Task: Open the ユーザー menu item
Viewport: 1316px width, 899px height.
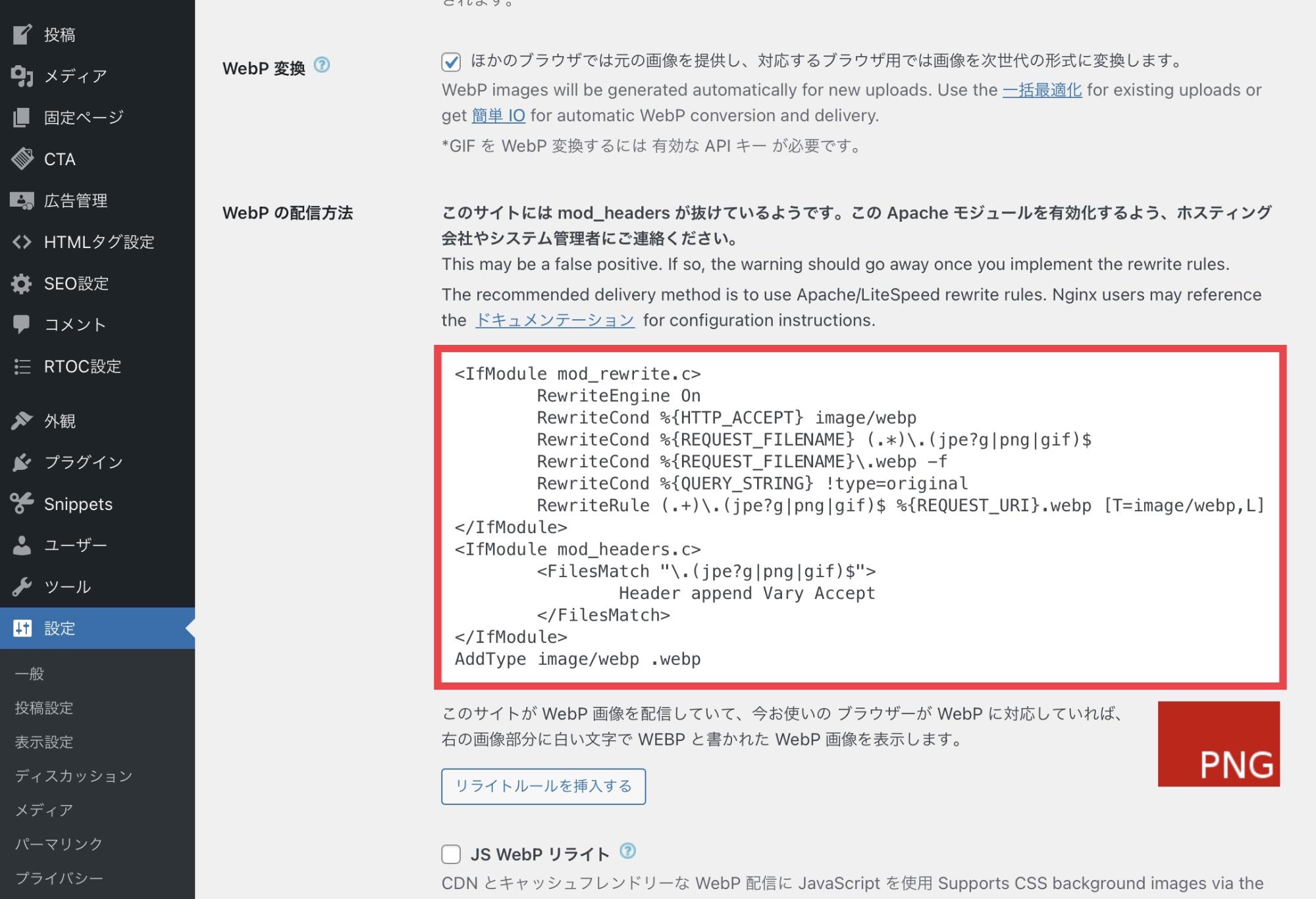Action: (x=97, y=545)
